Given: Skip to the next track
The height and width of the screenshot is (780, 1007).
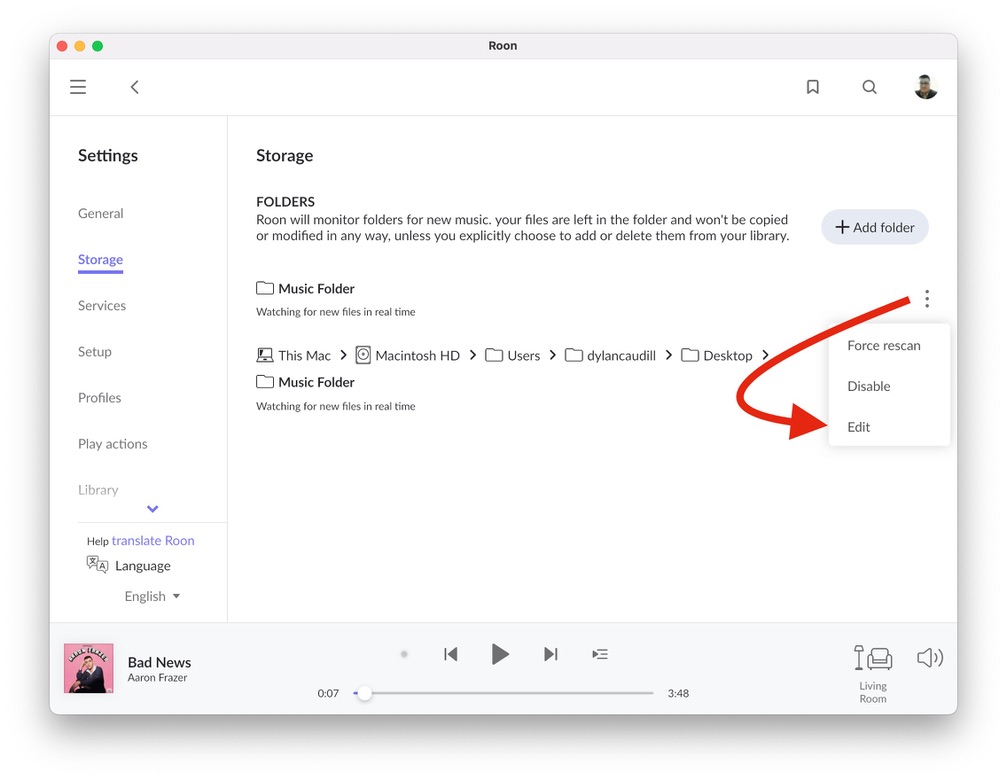Looking at the screenshot, I should [x=550, y=654].
